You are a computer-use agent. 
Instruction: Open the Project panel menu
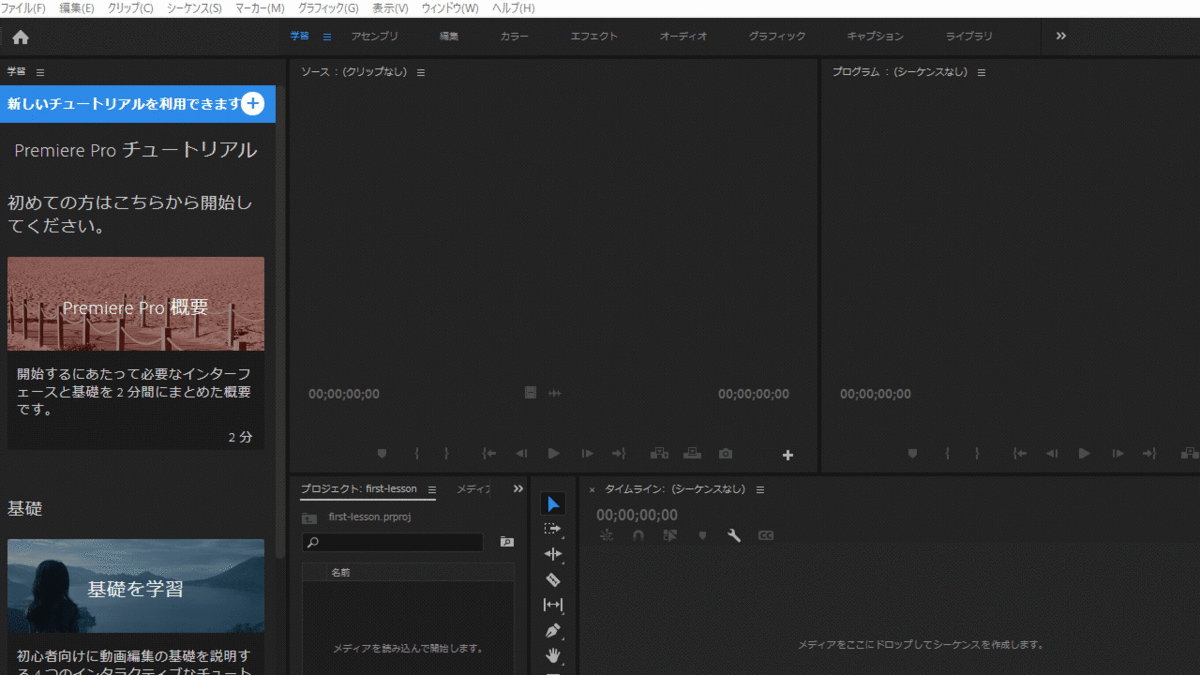click(x=432, y=489)
